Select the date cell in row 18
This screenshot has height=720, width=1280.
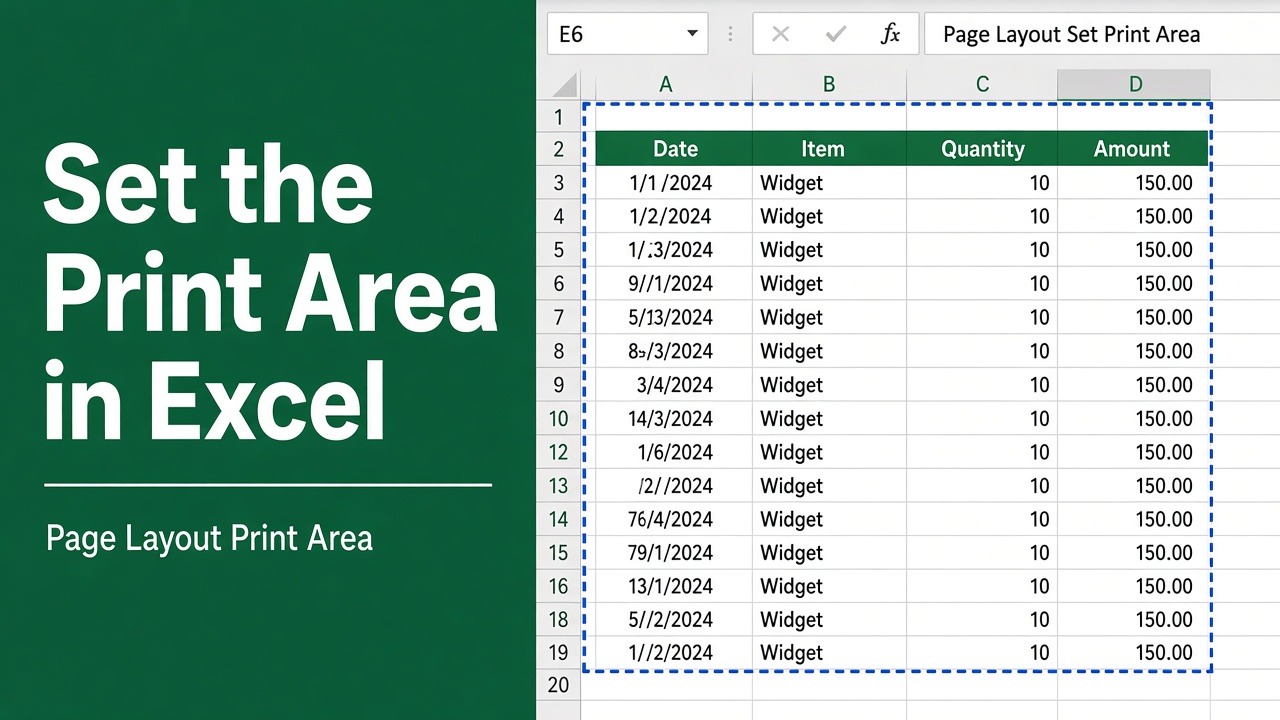(x=674, y=620)
